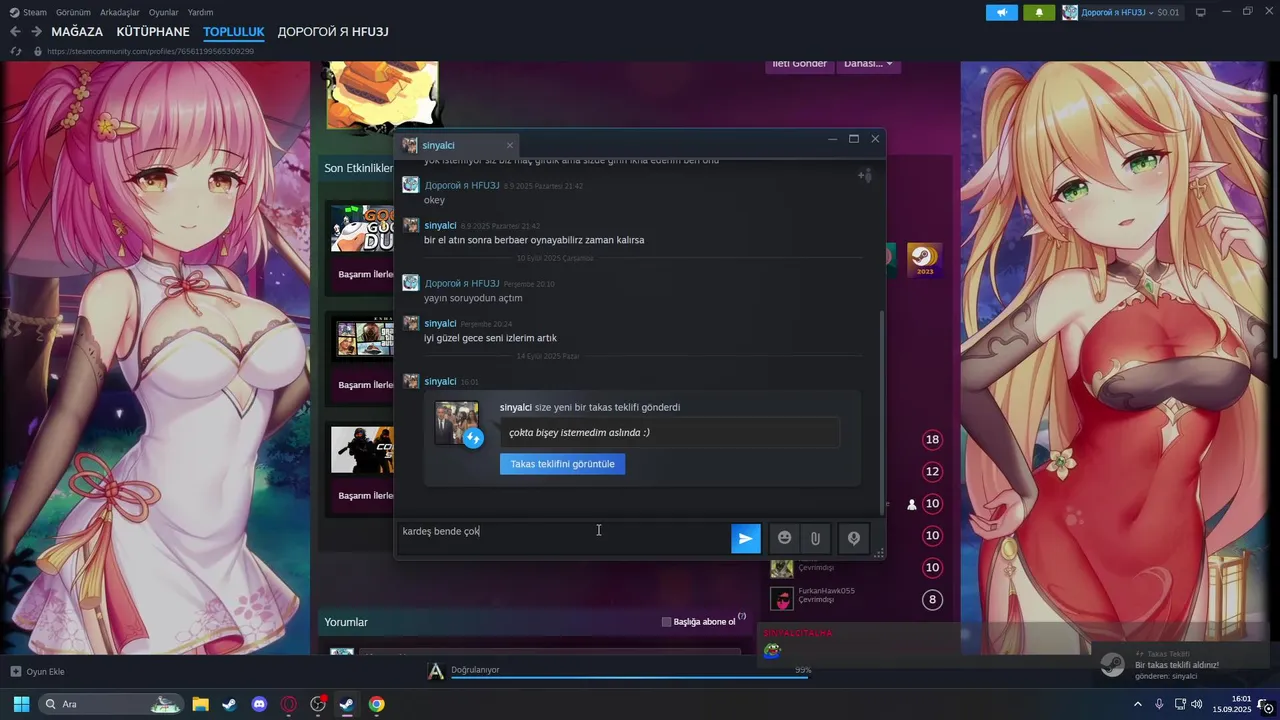The height and width of the screenshot is (720, 1280).
Task: Open the emoji picker in chat
Action: pyautogui.click(x=785, y=538)
